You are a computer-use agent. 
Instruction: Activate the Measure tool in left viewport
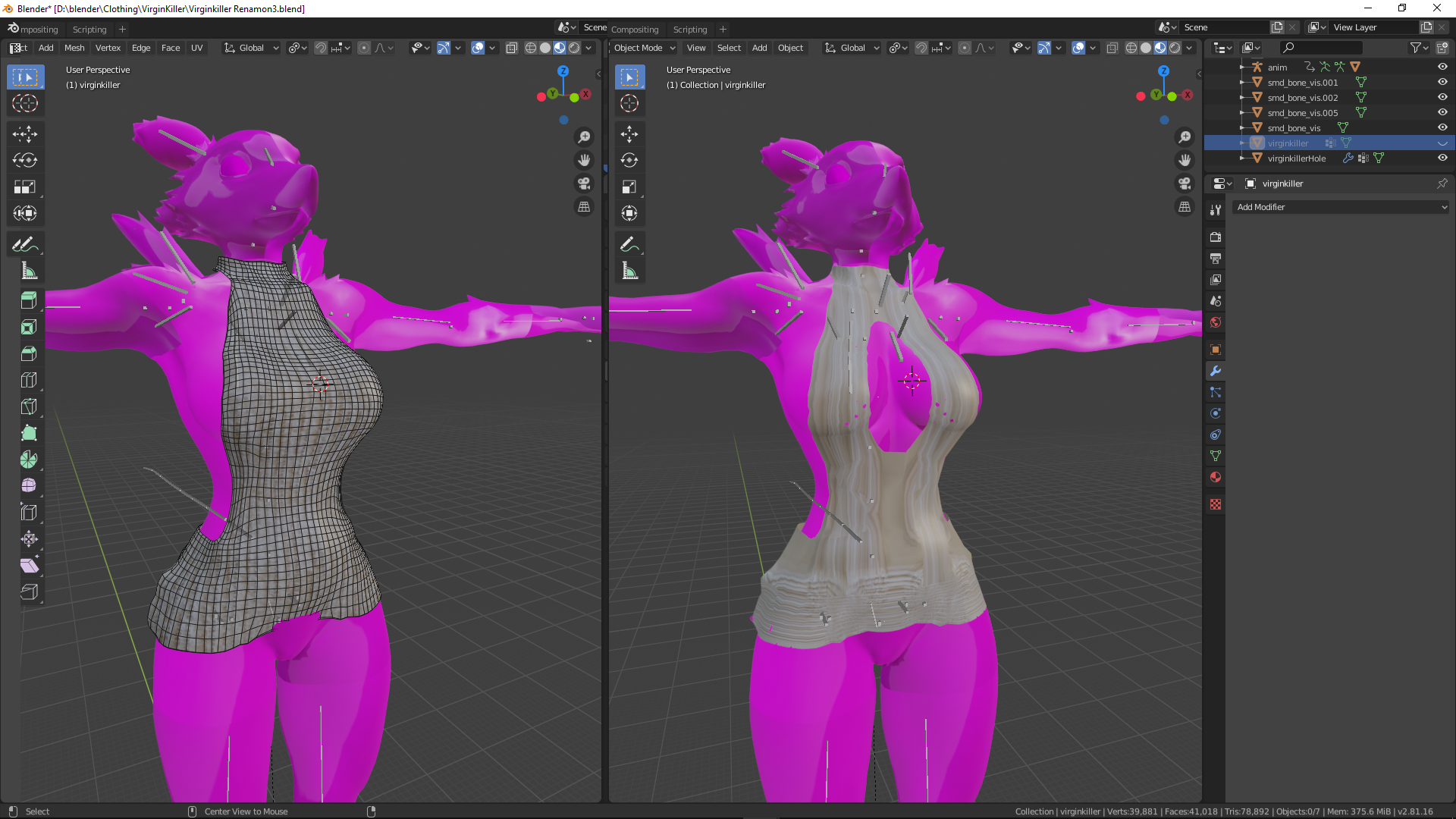pyautogui.click(x=29, y=271)
